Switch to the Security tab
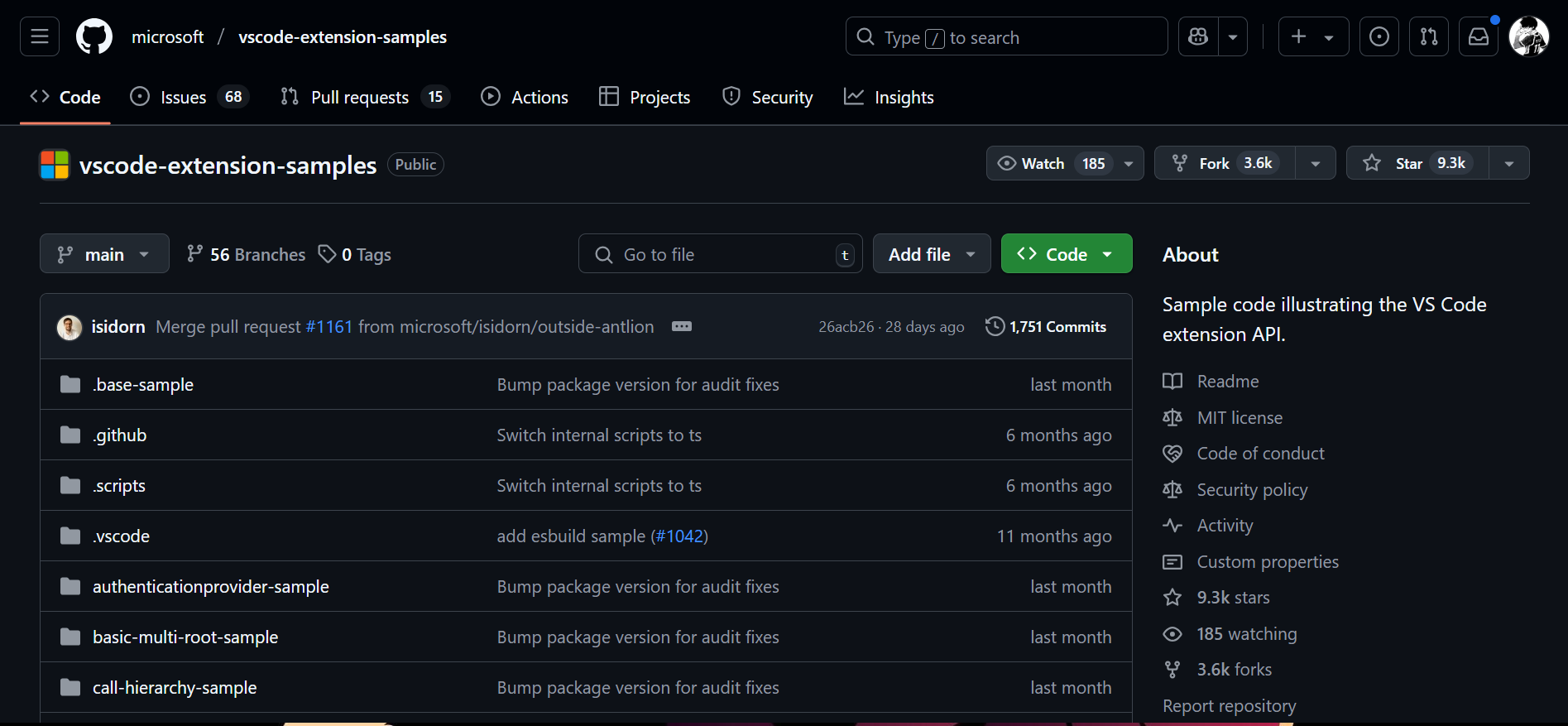1568x726 pixels. (x=768, y=97)
